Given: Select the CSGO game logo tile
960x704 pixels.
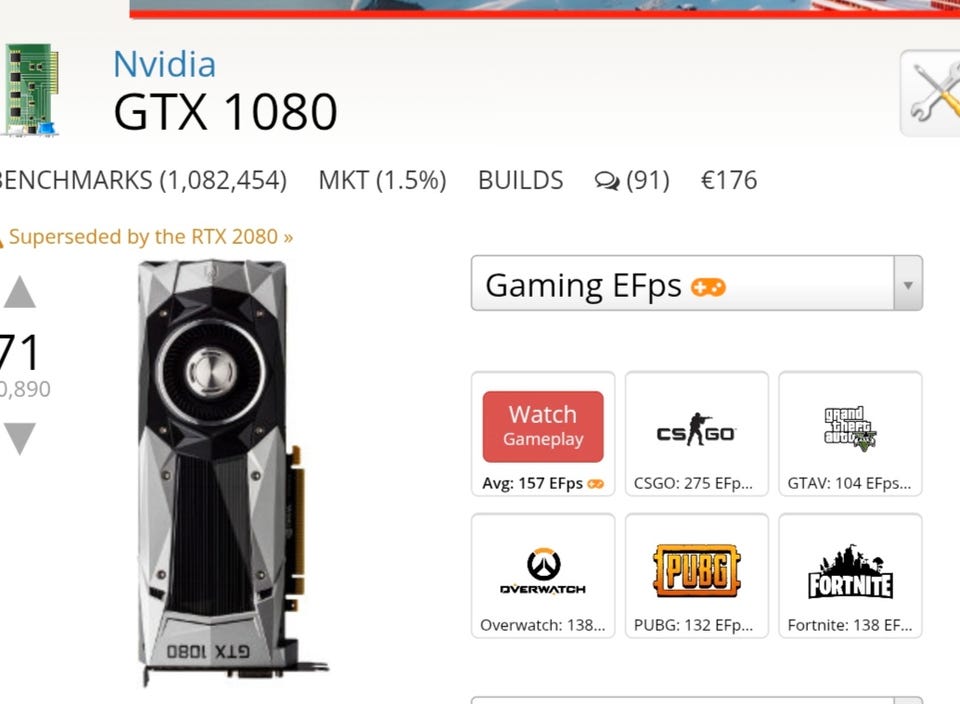Looking at the screenshot, I should pyautogui.click(x=696, y=433).
